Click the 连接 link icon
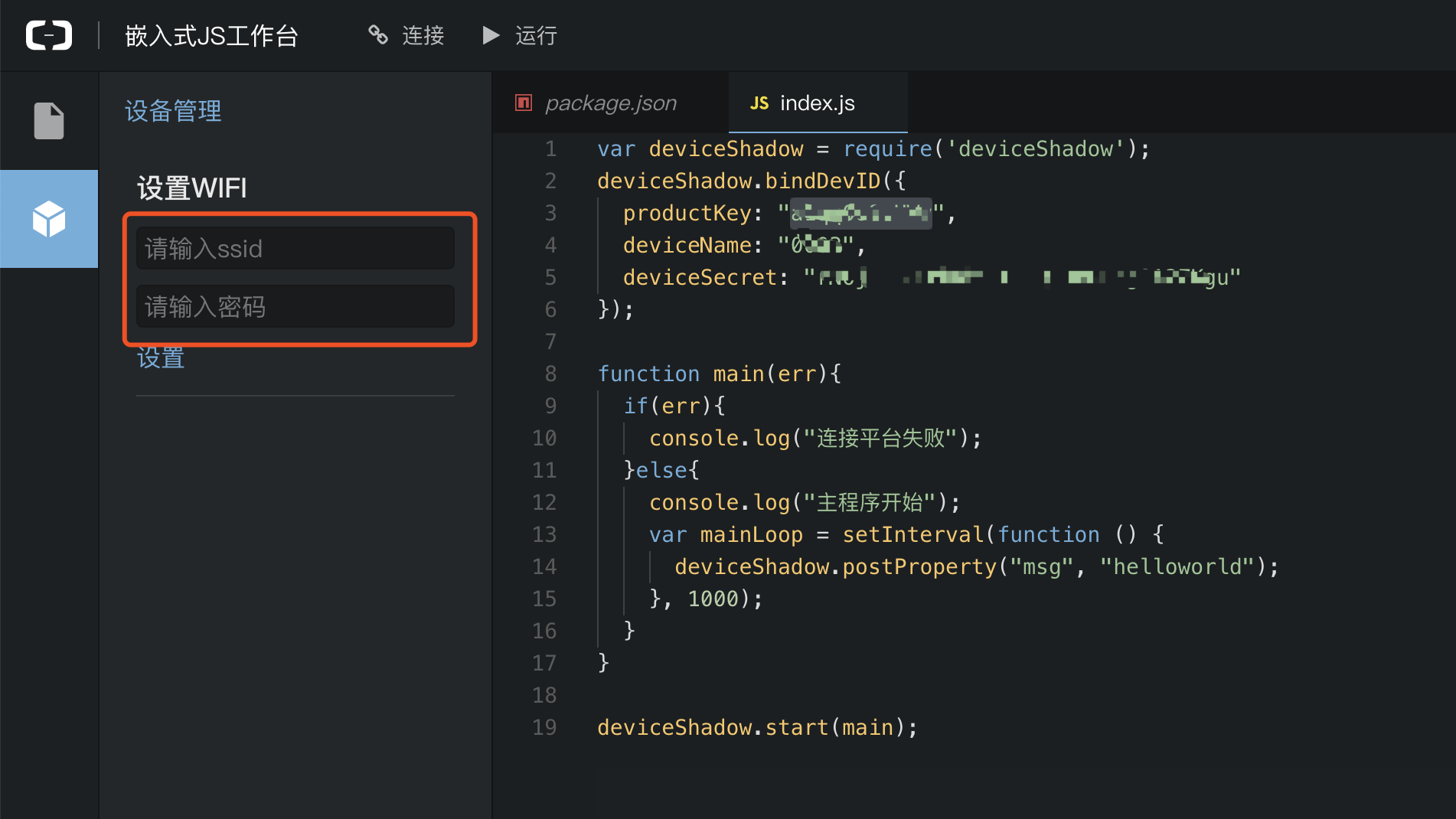 (378, 35)
